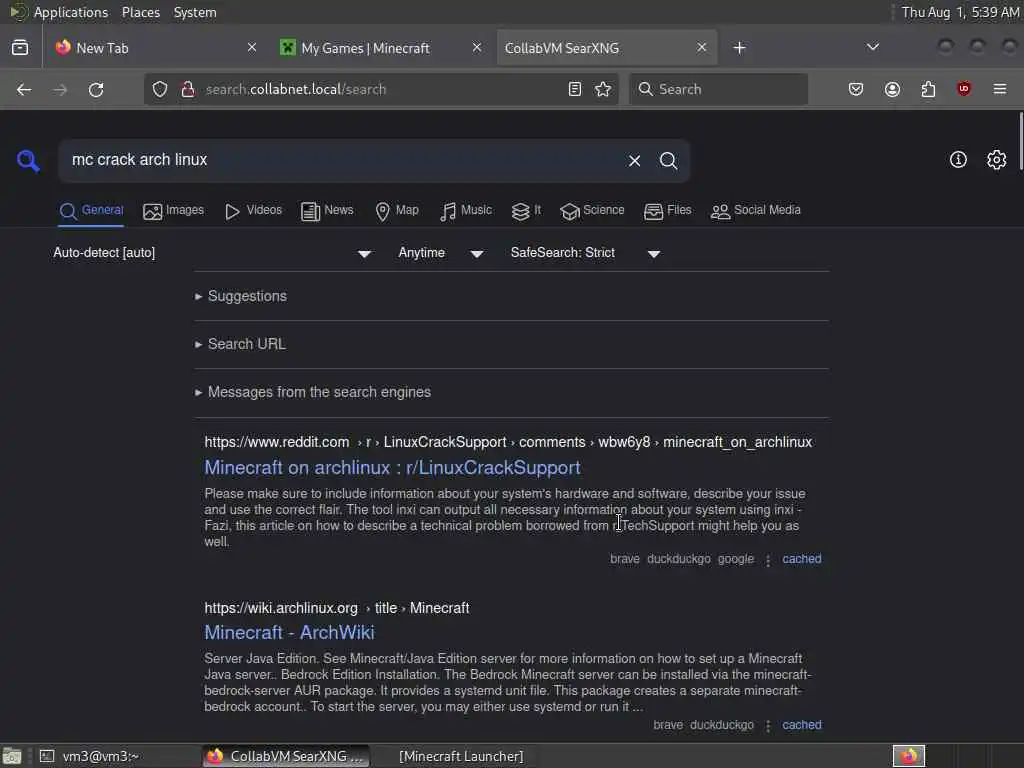This screenshot has width=1024, height=768.
Task: Click the reddit result URL breadcrumb
Action: (x=508, y=442)
